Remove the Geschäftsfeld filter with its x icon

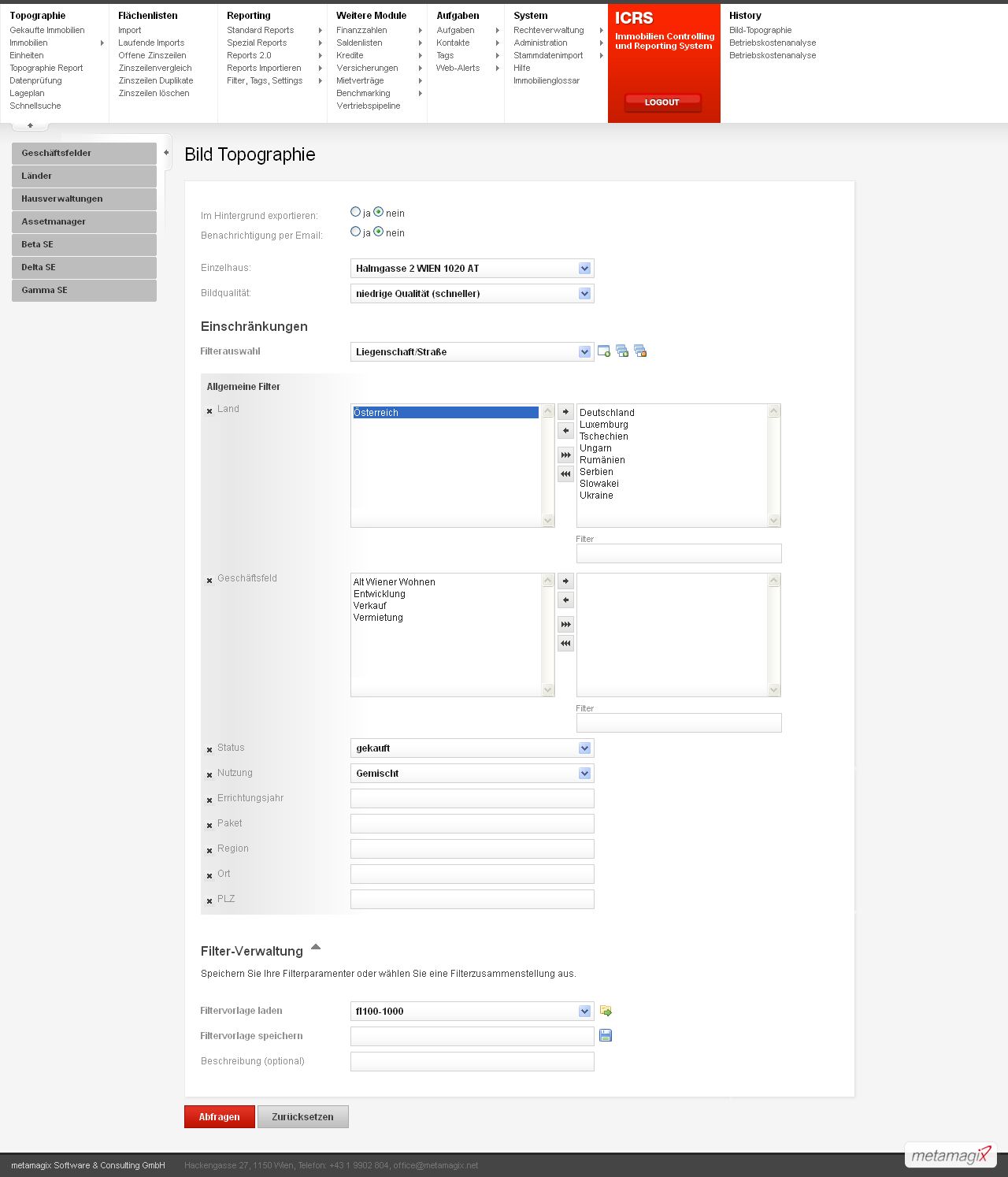pyautogui.click(x=209, y=581)
